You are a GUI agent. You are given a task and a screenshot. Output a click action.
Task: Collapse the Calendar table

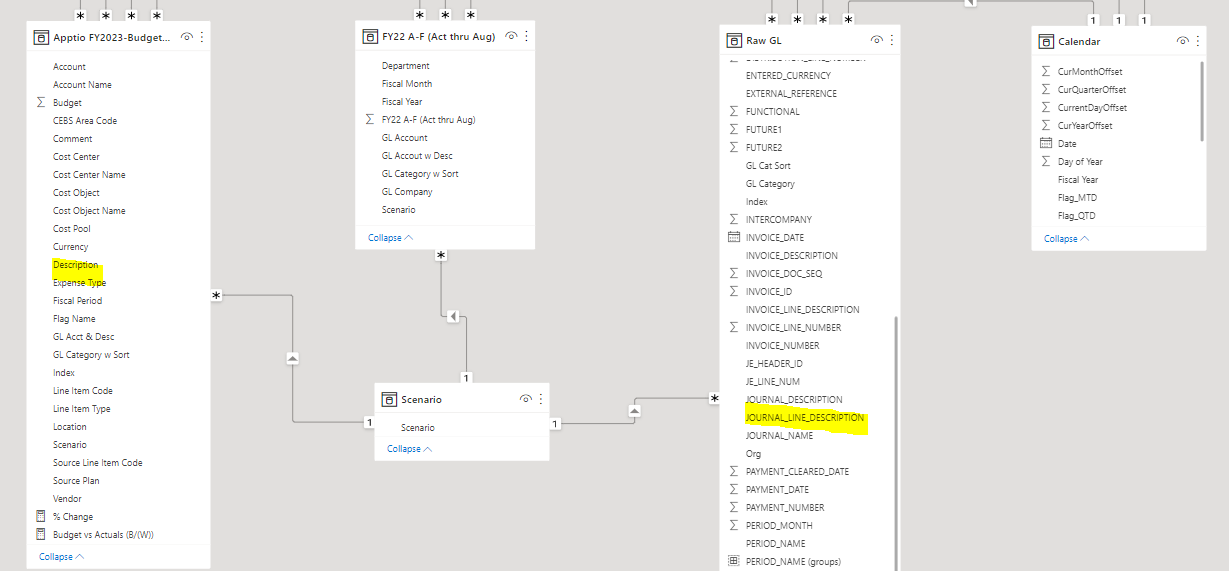[x=1067, y=239]
